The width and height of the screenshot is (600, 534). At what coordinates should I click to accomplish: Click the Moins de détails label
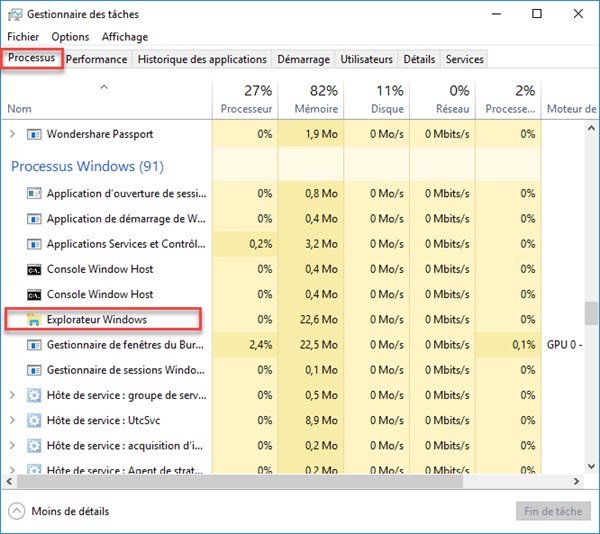coord(70,511)
